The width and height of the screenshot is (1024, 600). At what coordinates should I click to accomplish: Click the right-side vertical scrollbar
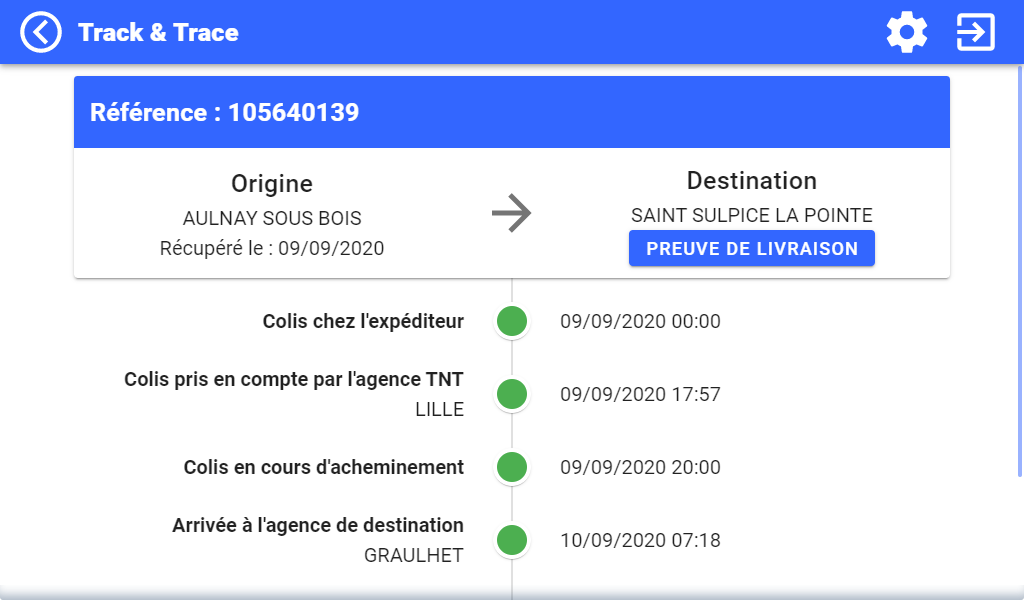1020,271
